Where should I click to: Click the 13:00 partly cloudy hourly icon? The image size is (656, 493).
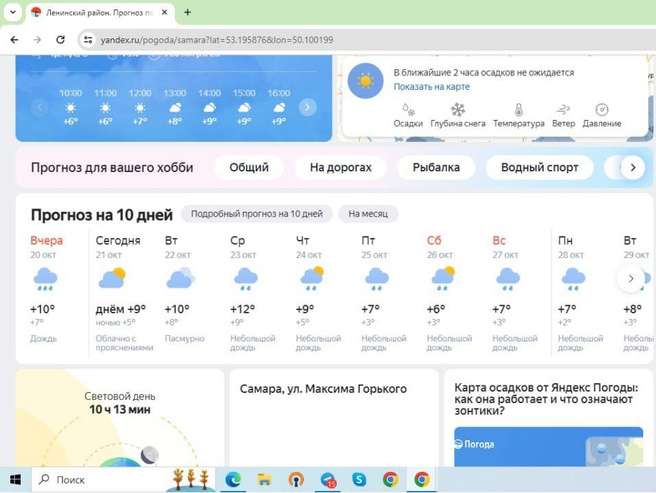tap(175, 108)
